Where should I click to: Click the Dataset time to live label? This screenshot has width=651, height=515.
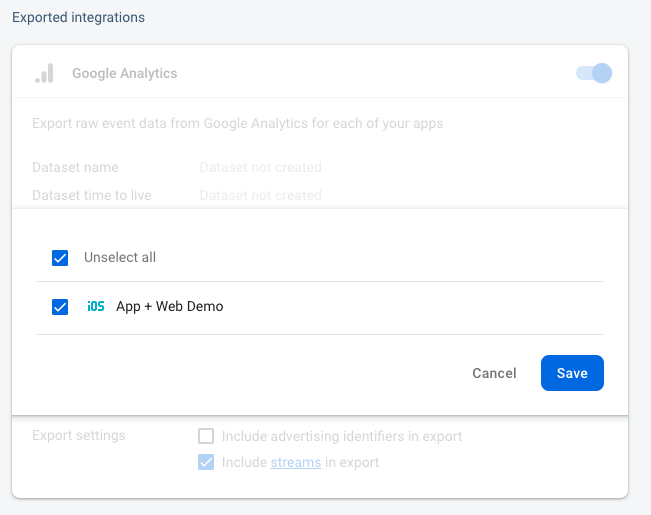[x=92, y=195]
